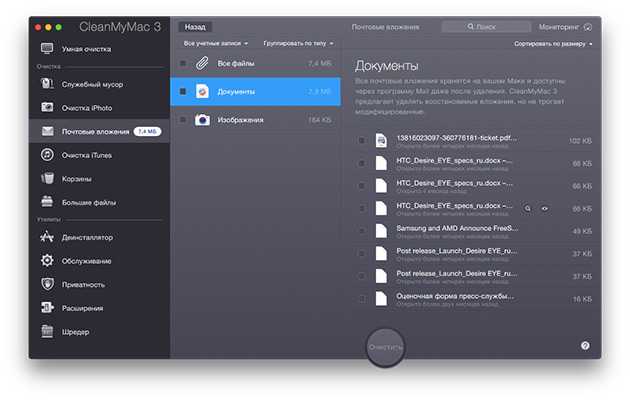Click magnifier icon on third HTC_Desire row

(528, 208)
